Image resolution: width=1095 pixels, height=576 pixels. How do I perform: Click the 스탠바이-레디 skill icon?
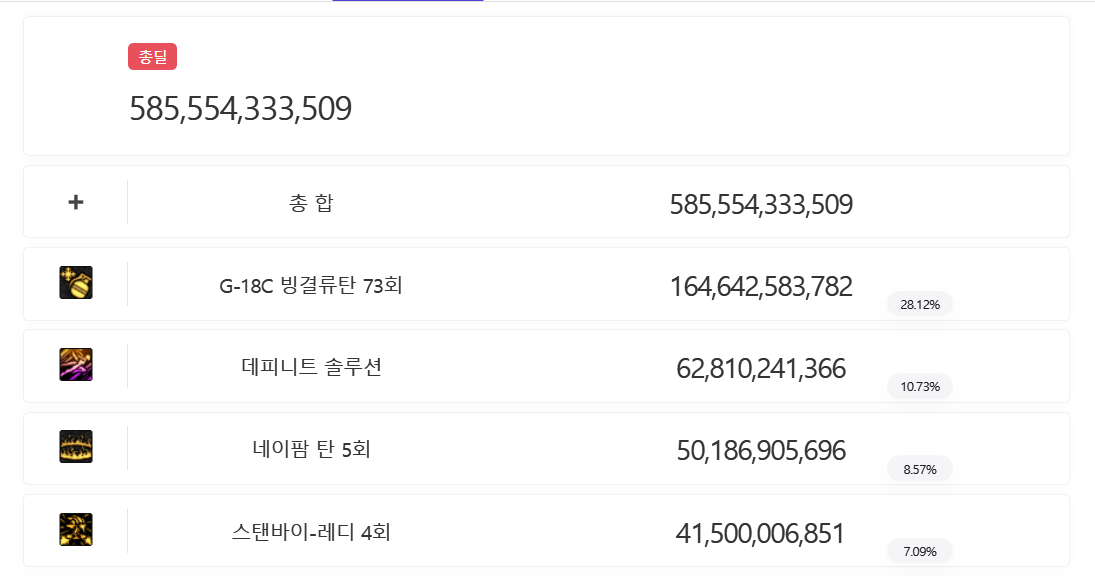(x=76, y=529)
